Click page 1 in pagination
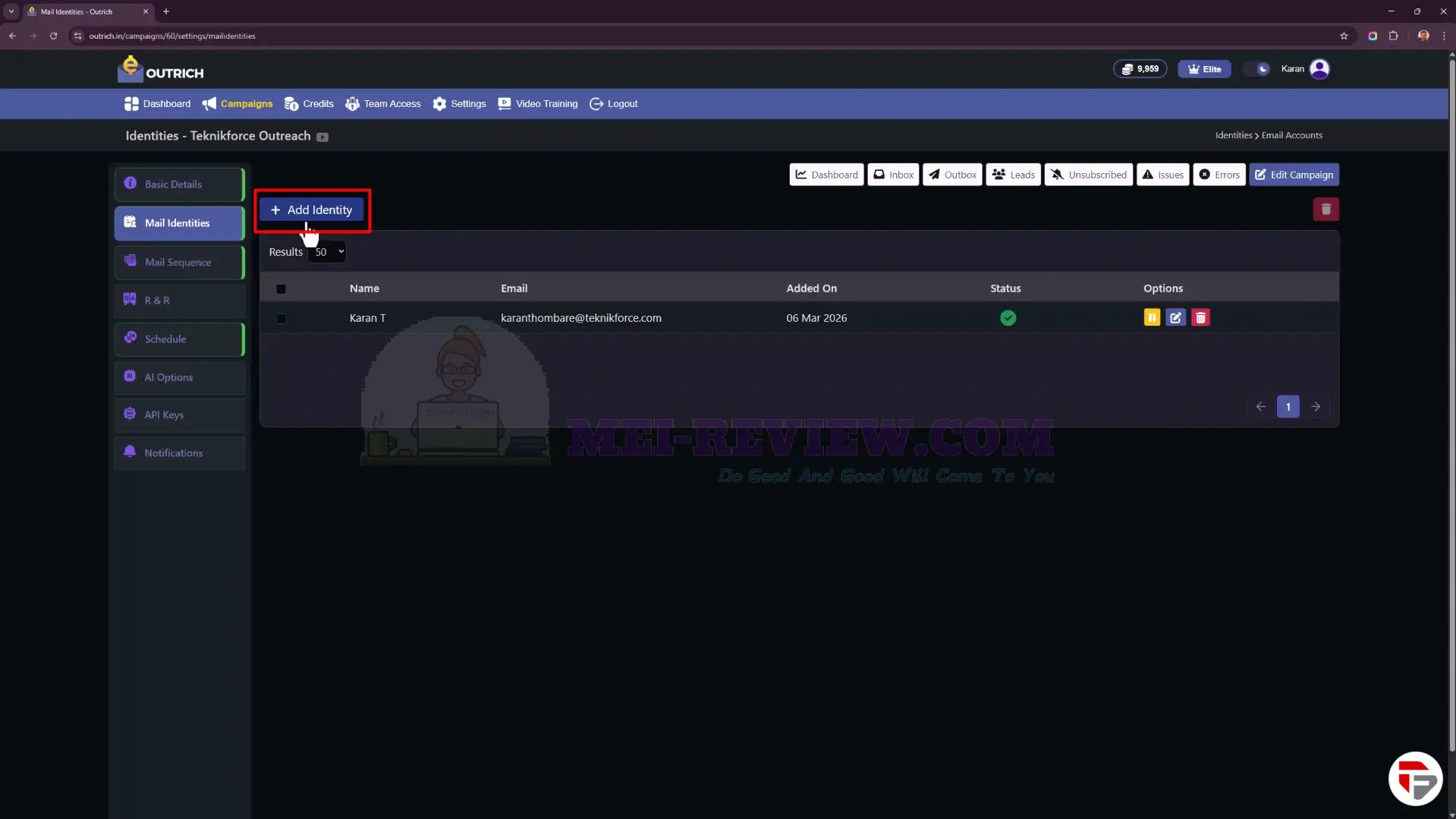1456x819 pixels. click(x=1288, y=407)
